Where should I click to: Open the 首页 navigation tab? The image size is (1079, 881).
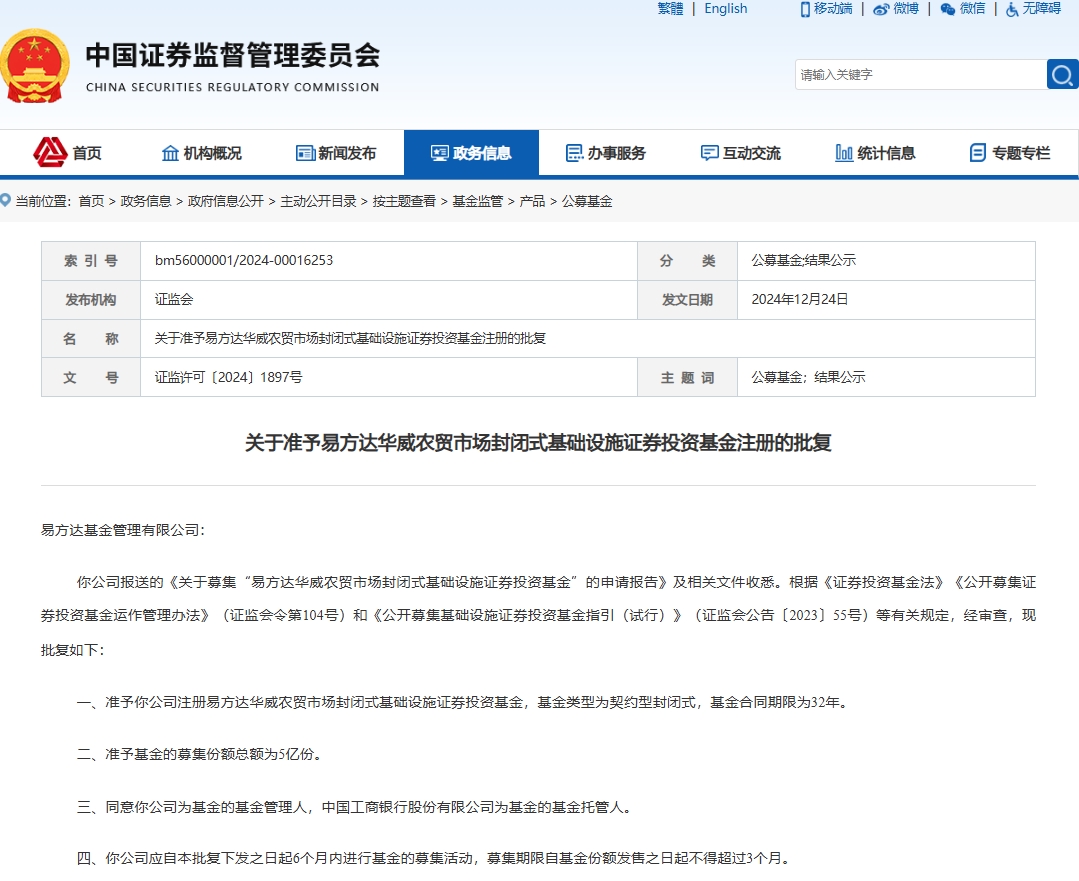pyautogui.click(x=67, y=153)
